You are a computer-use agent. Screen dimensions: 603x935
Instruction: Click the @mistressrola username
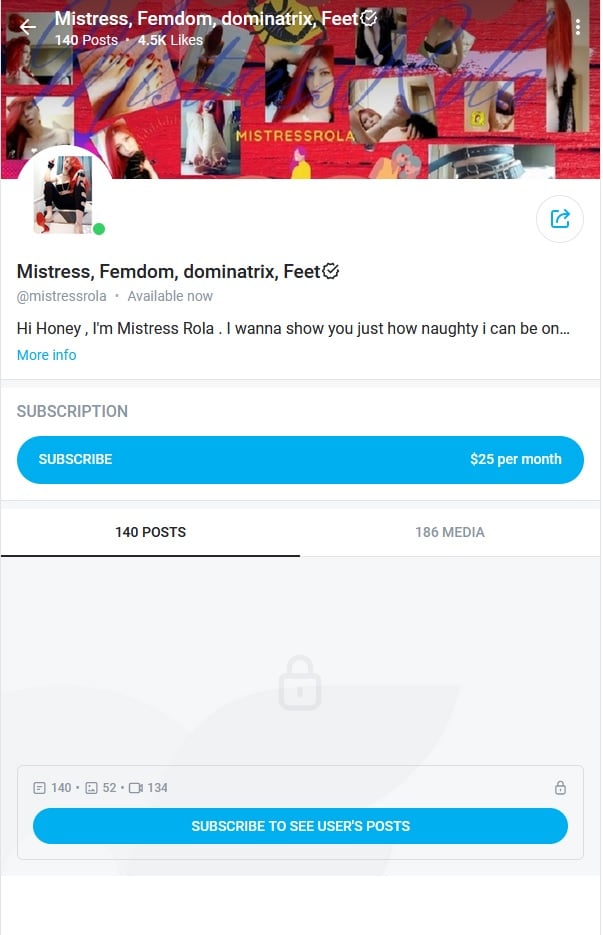[x=62, y=296]
